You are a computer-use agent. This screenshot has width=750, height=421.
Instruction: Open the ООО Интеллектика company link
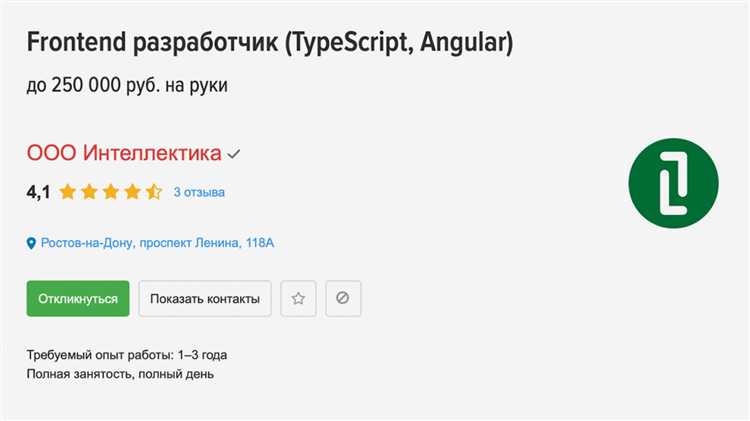point(124,154)
